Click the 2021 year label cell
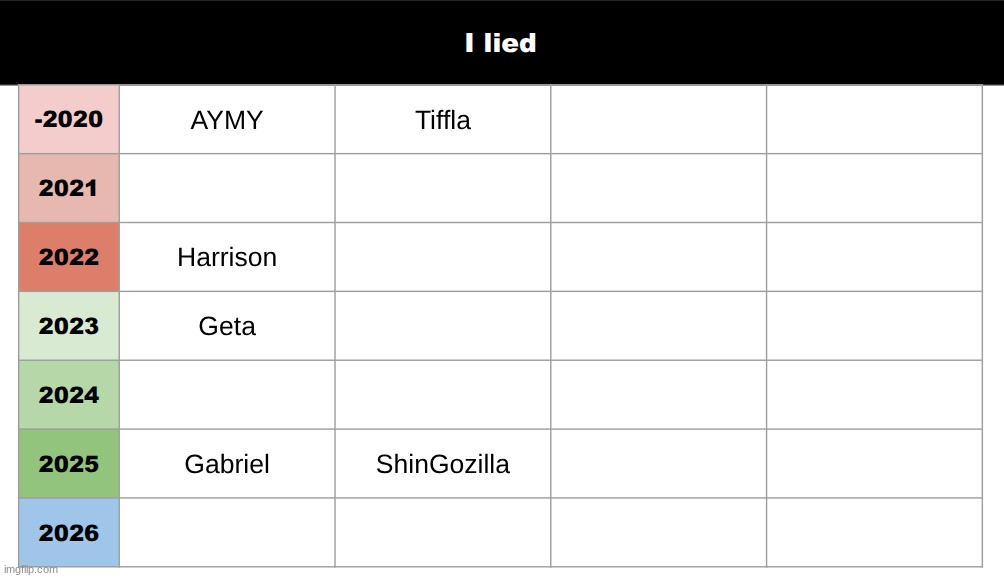The width and height of the screenshot is (1004, 578). (x=69, y=188)
